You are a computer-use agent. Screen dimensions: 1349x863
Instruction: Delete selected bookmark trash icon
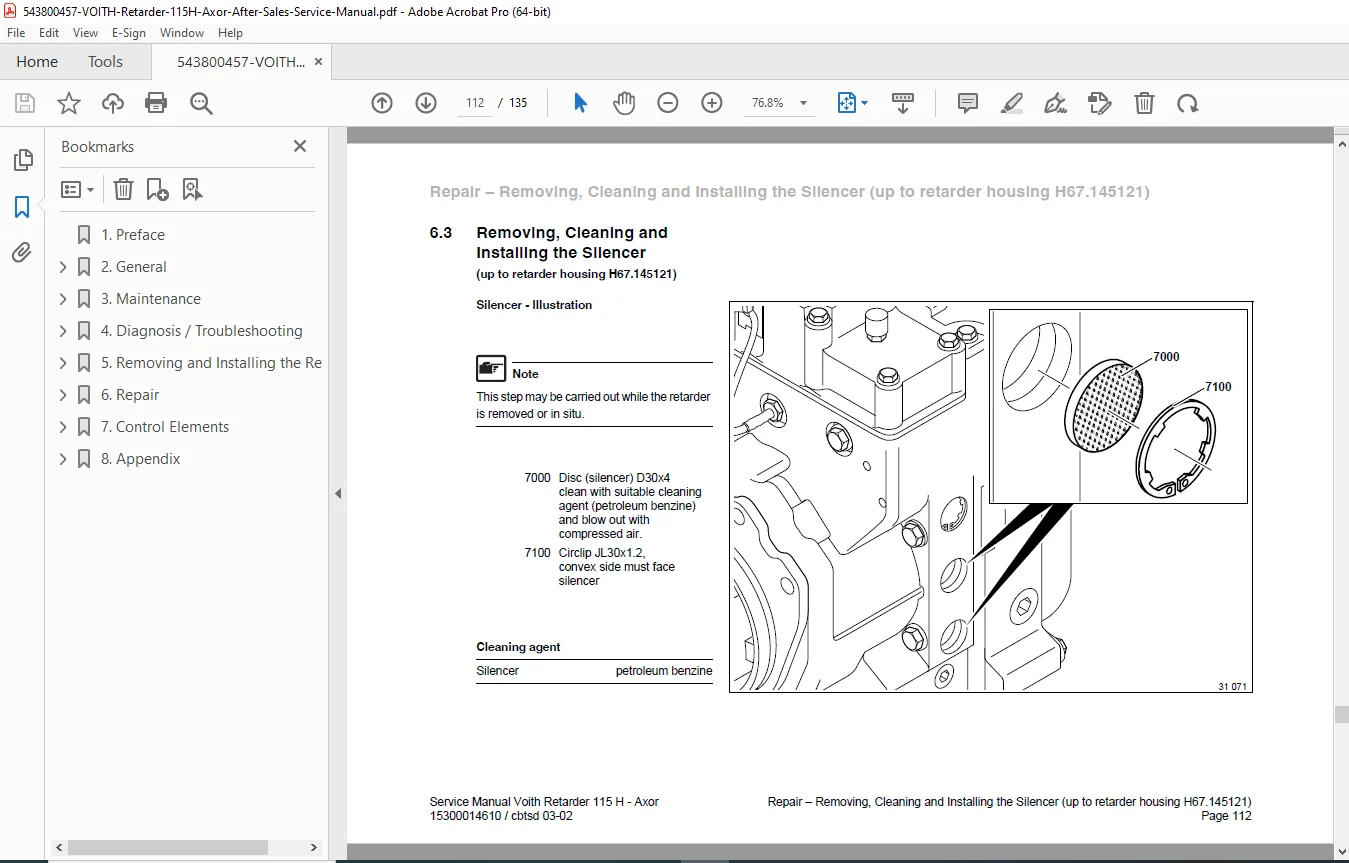coord(122,189)
